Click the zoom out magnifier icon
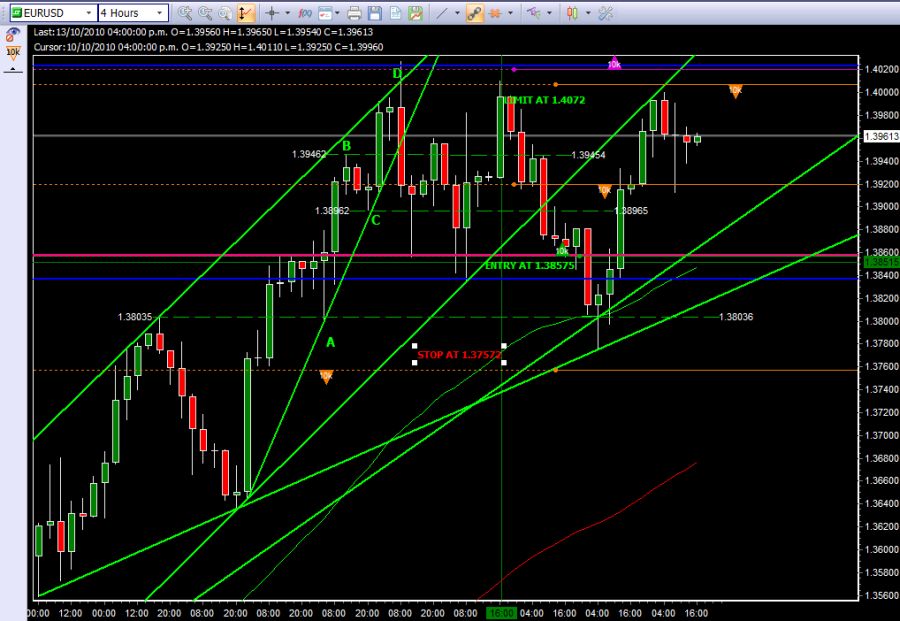This screenshot has height=621, width=900. pyautogui.click(x=204, y=13)
